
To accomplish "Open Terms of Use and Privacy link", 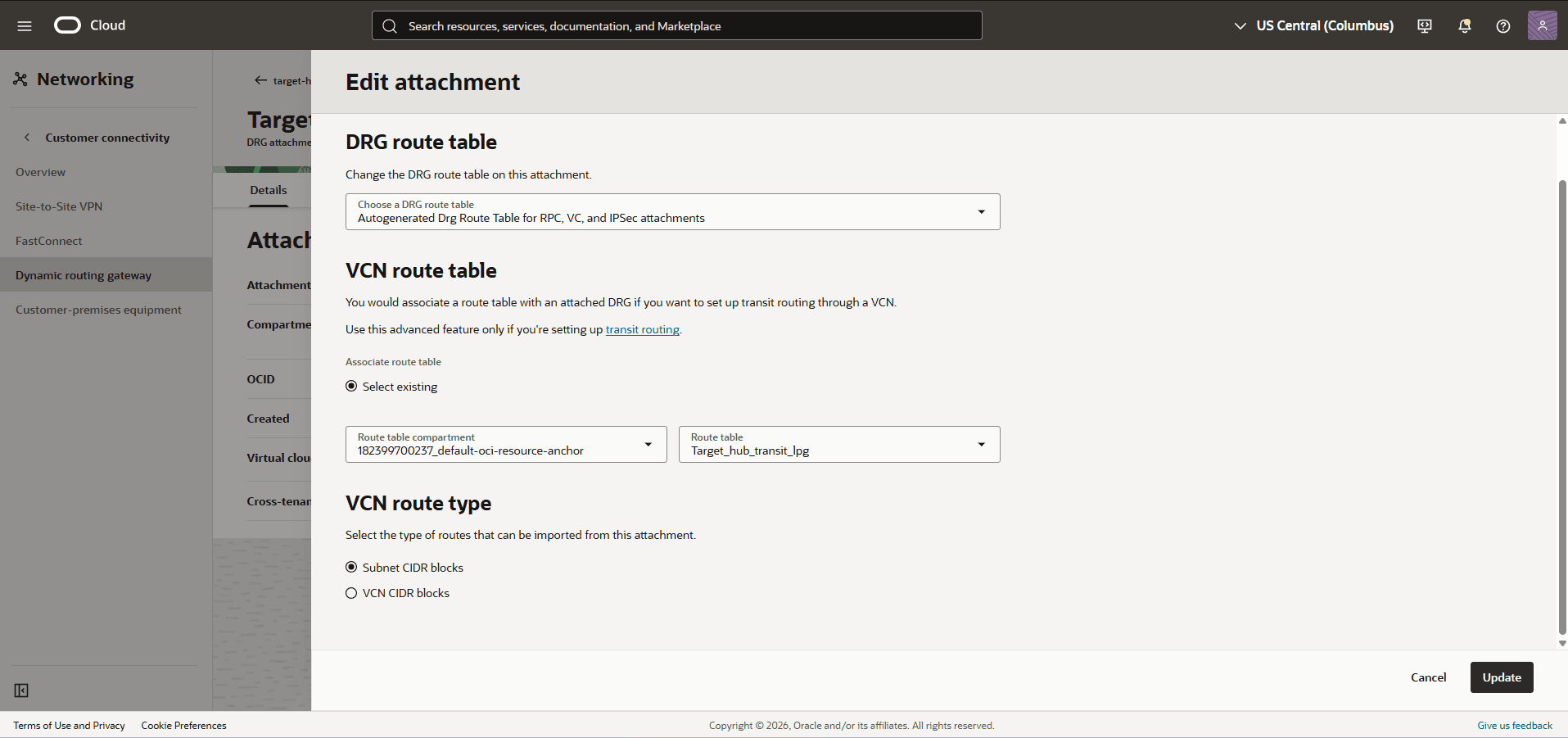I will [69, 726].
